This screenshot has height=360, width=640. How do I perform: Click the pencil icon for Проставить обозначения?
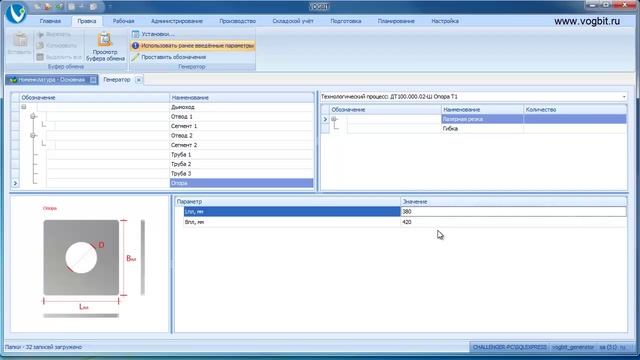tap(136, 57)
